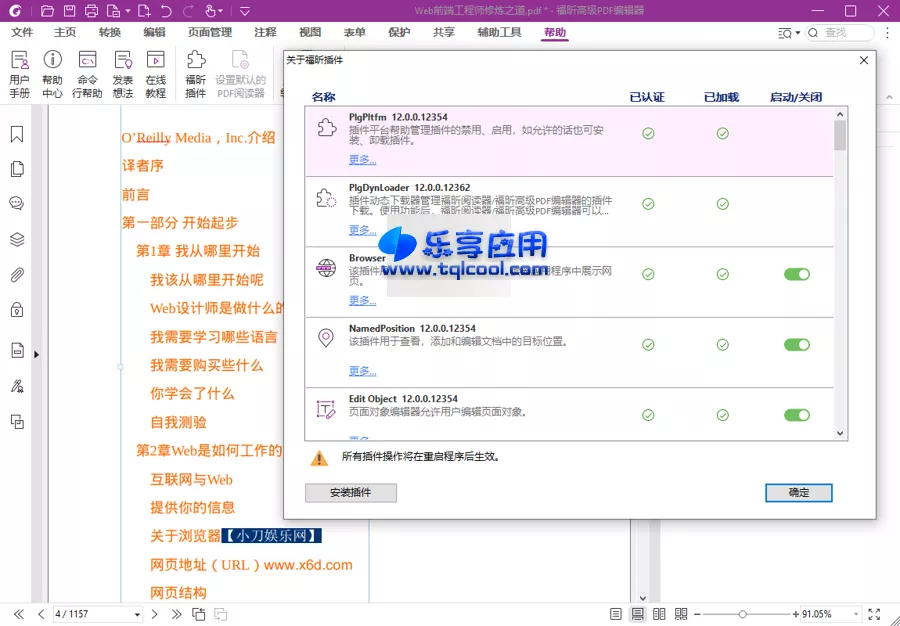Click the 更多 link under PlgPltfm plugin
The image size is (900, 626).
[x=362, y=159]
